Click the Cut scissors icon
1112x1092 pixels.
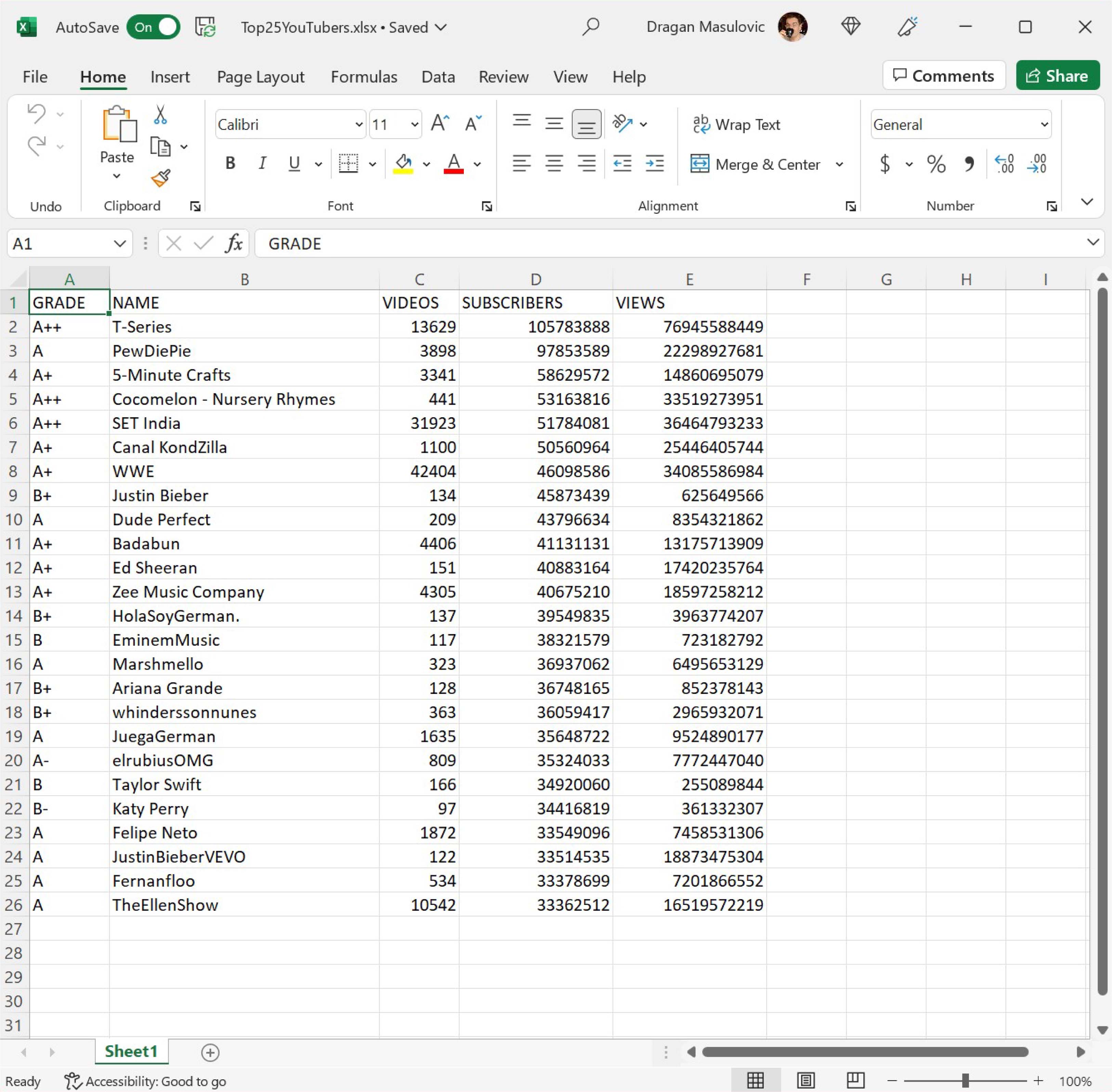point(160,115)
